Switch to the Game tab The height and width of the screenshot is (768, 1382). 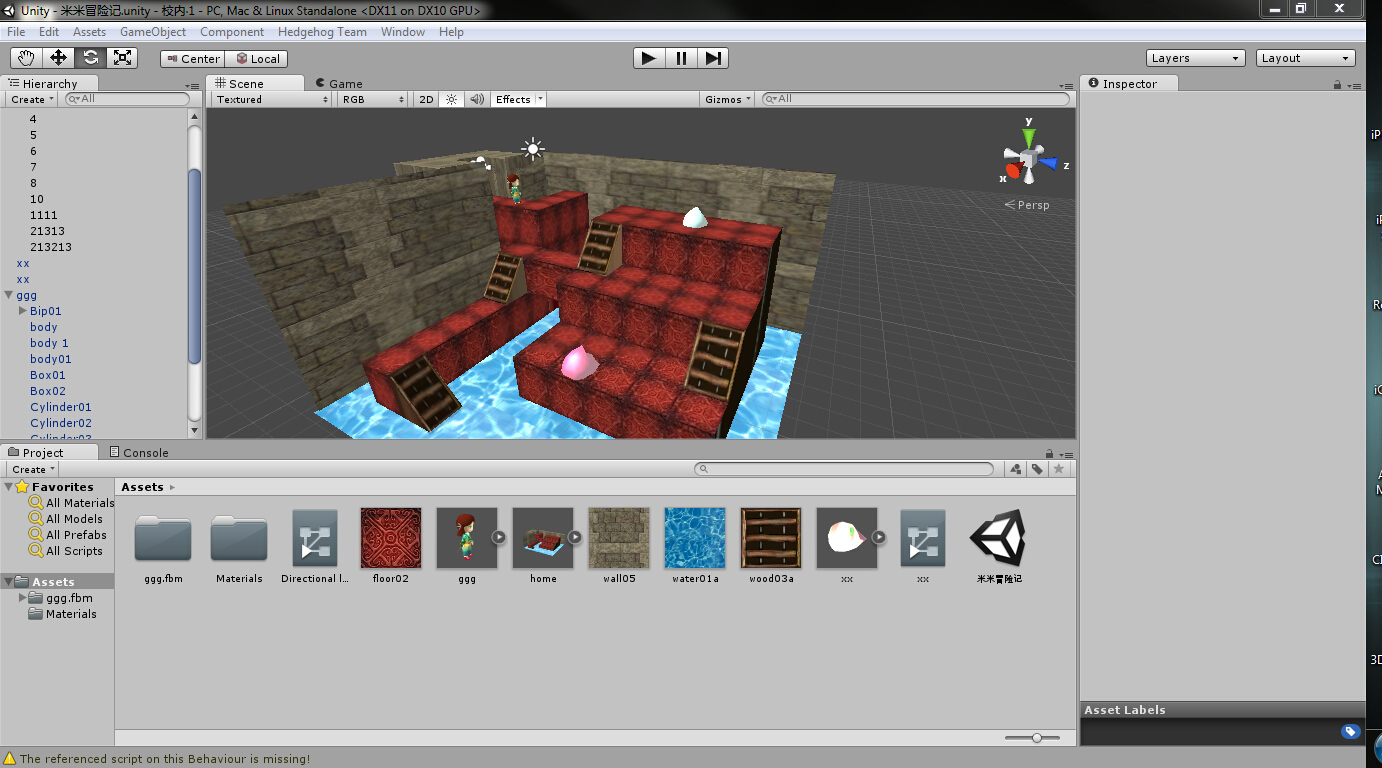click(339, 83)
